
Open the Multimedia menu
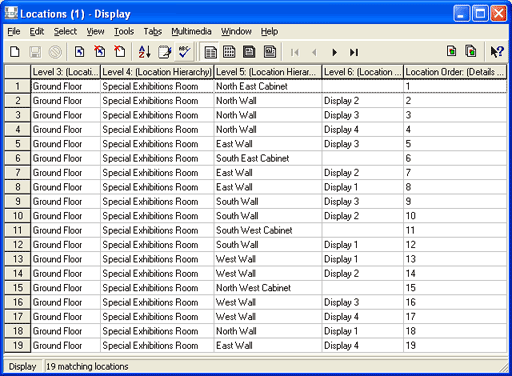[x=191, y=31]
